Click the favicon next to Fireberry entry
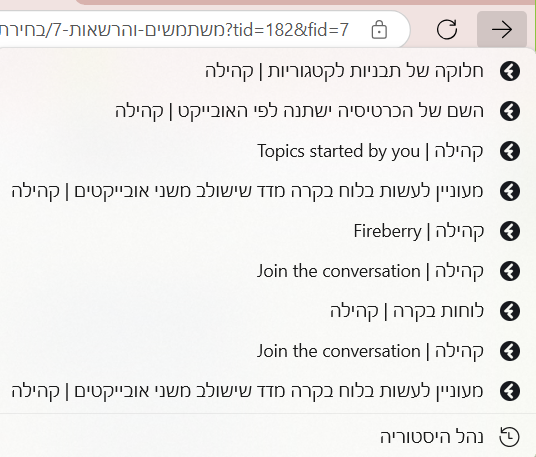The image size is (536, 457). (510, 231)
